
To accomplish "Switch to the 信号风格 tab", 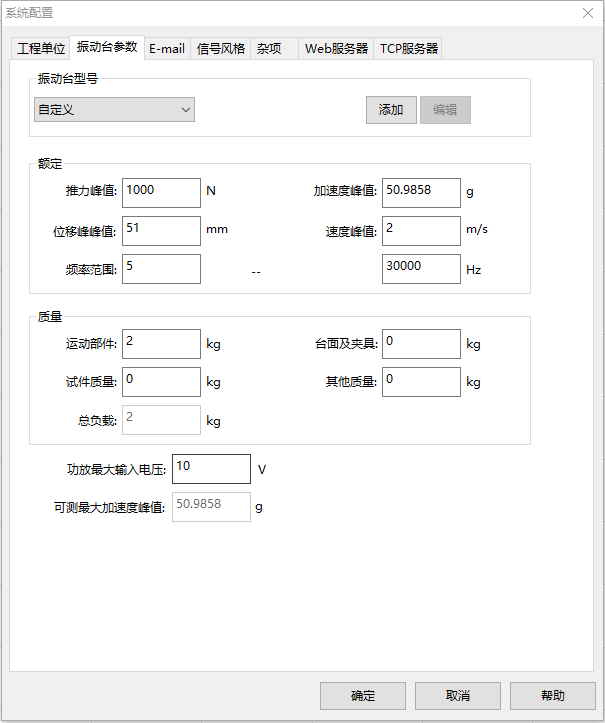I will coord(220,48).
